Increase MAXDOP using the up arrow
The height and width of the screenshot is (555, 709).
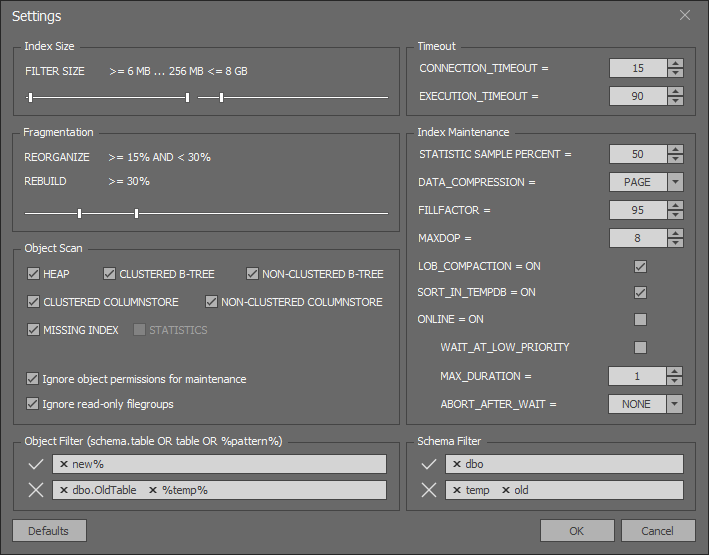coord(675,234)
